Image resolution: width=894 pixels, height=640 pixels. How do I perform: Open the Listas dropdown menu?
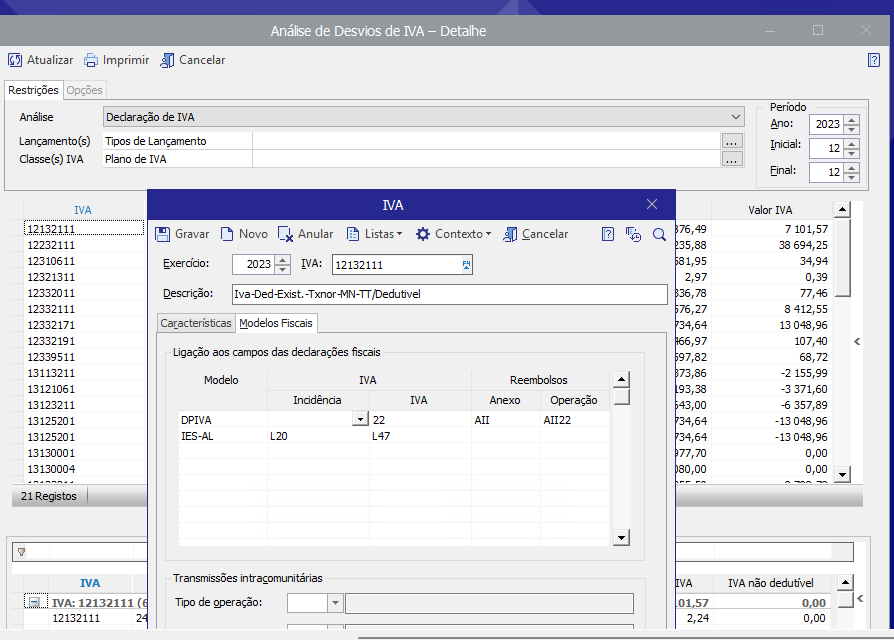[x=374, y=234]
